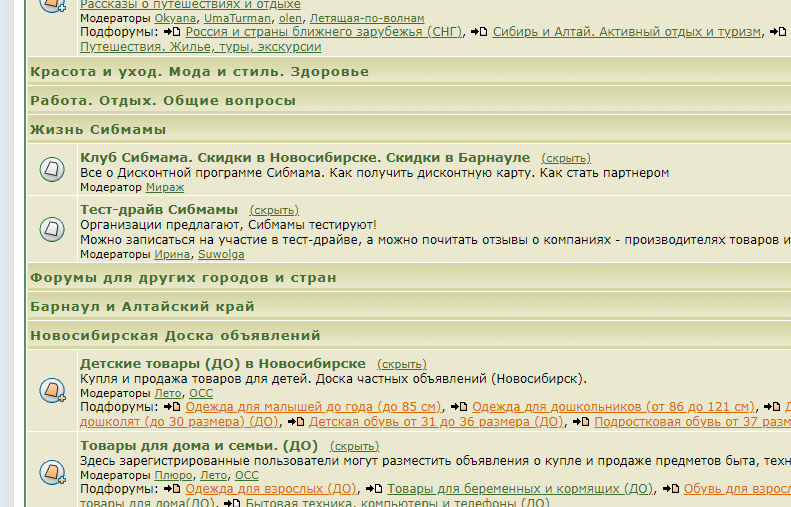791x507 pixels.
Task: Click subforum icon before Сибирь и Алтай
Action: tap(479, 32)
